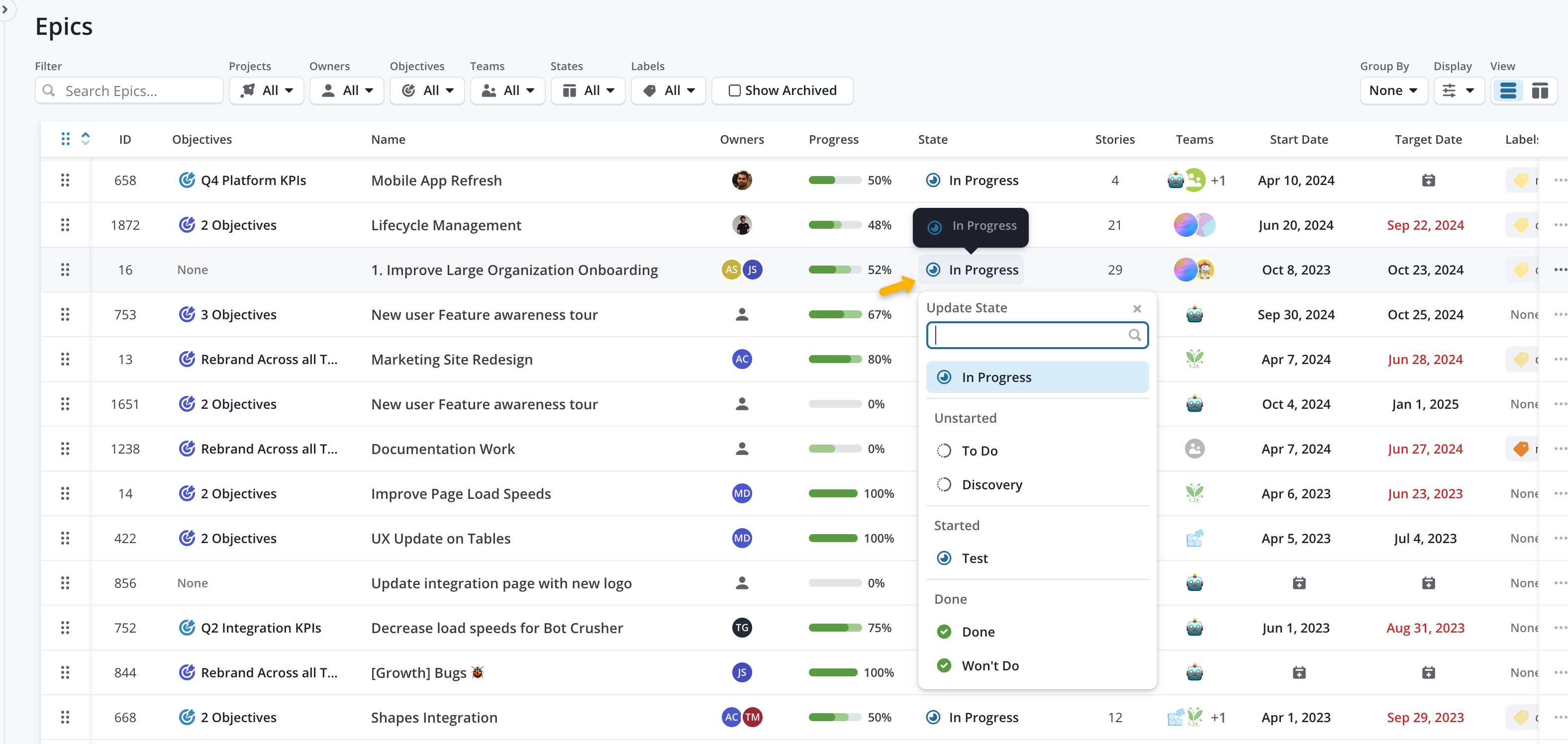Click drag handle for Mobile App Refresh row
The height and width of the screenshot is (744, 1568).
[65, 180]
